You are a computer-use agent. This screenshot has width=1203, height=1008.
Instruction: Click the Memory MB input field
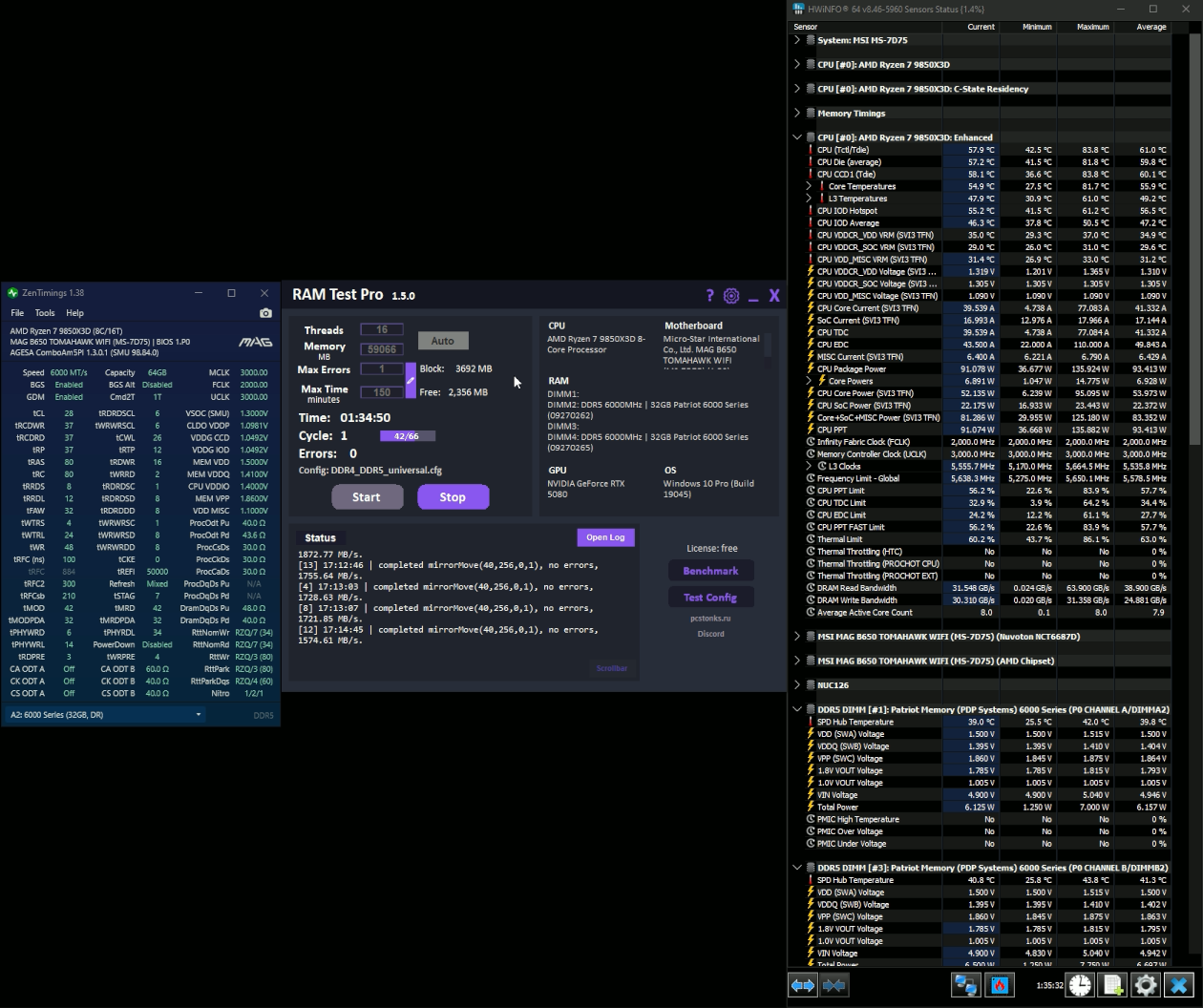[382, 349]
